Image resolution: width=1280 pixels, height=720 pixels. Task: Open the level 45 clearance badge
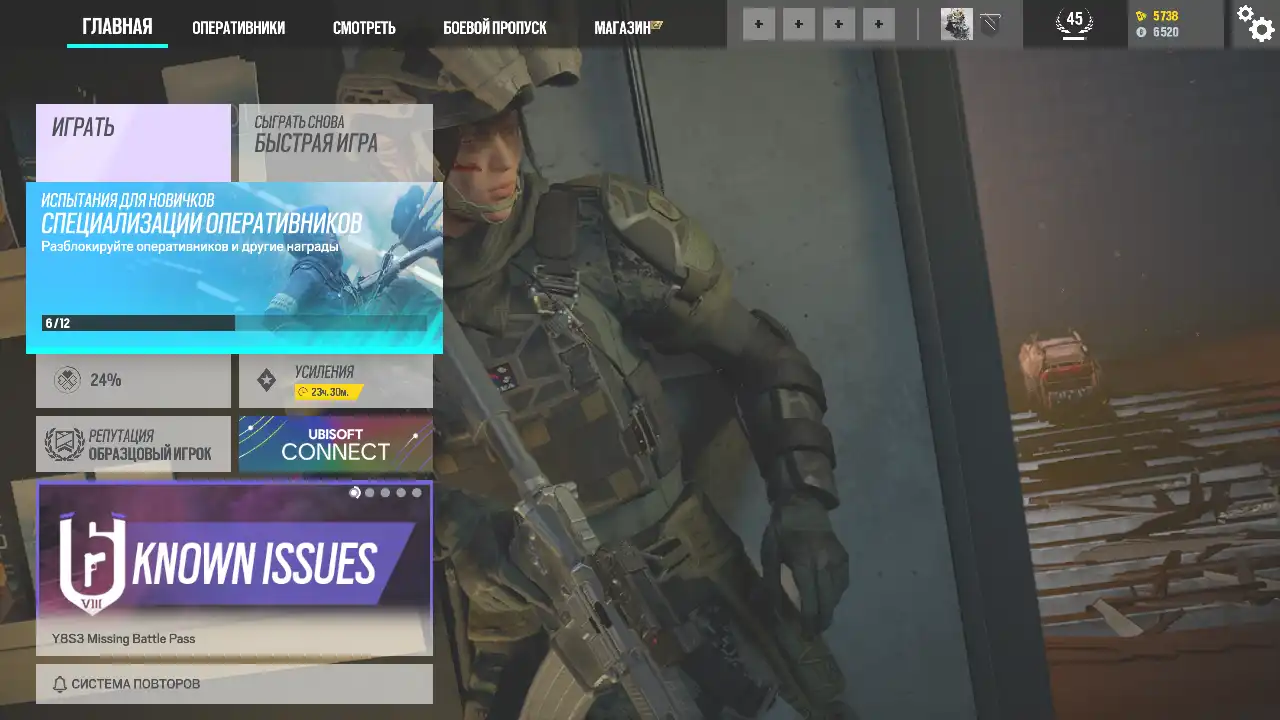[1074, 23]
